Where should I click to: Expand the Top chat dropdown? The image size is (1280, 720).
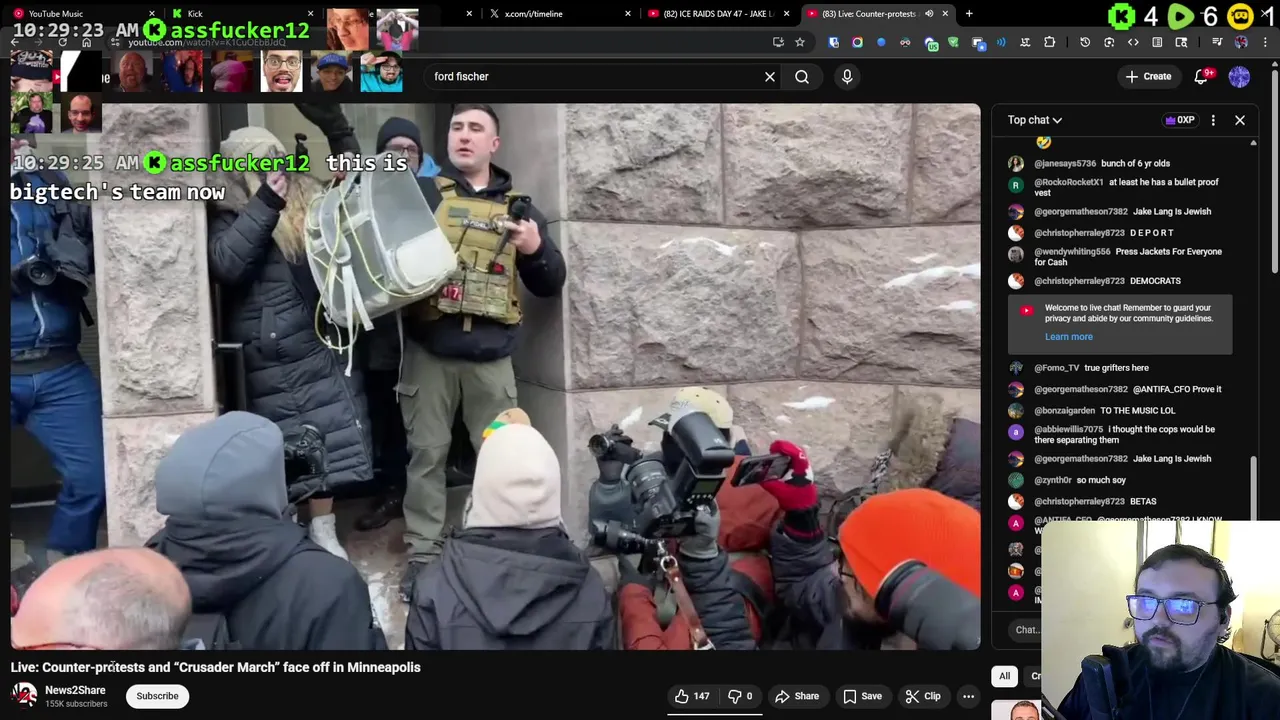coord(1035,120)
